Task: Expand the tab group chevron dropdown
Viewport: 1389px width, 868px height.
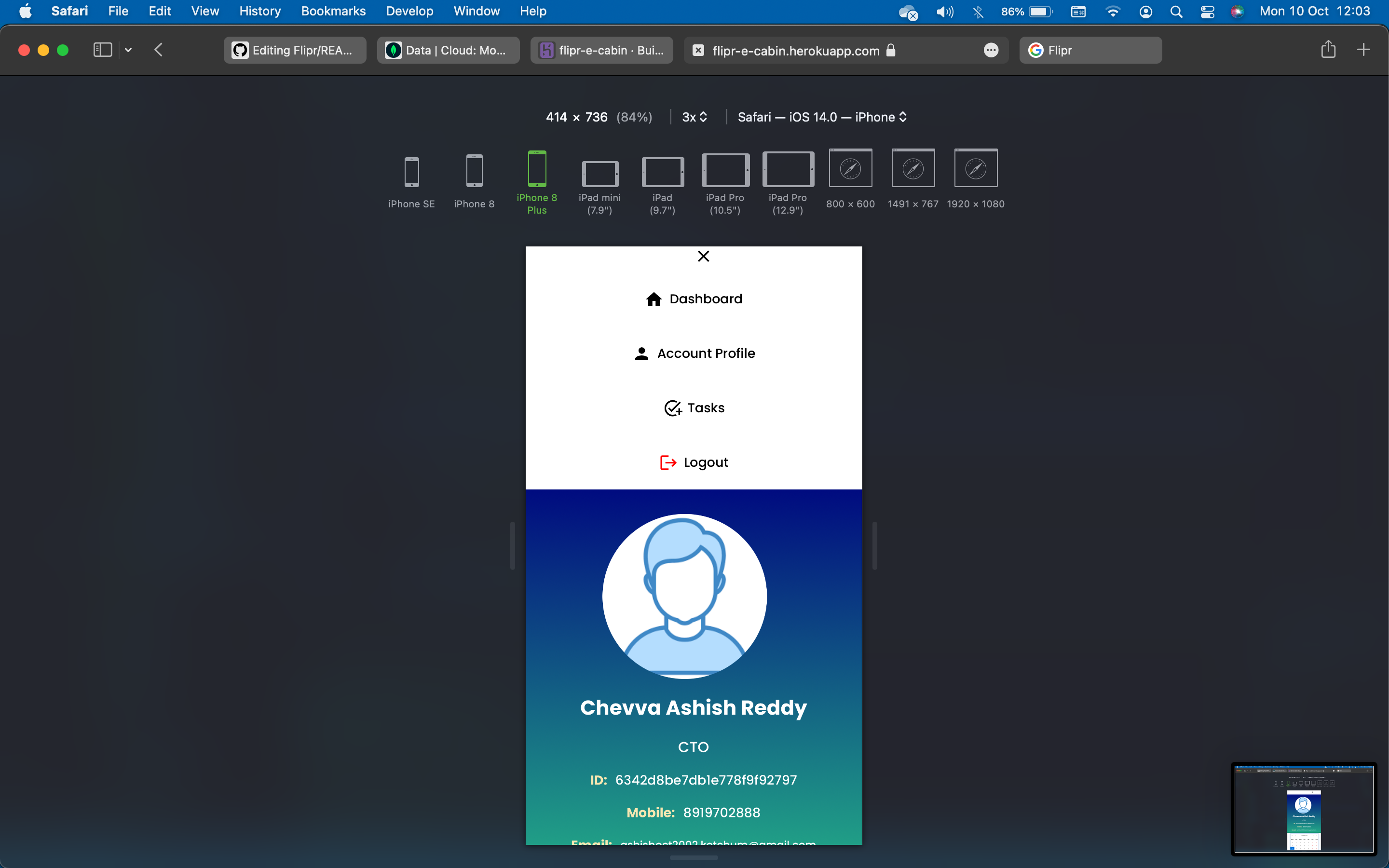Action: pos(129,50)
